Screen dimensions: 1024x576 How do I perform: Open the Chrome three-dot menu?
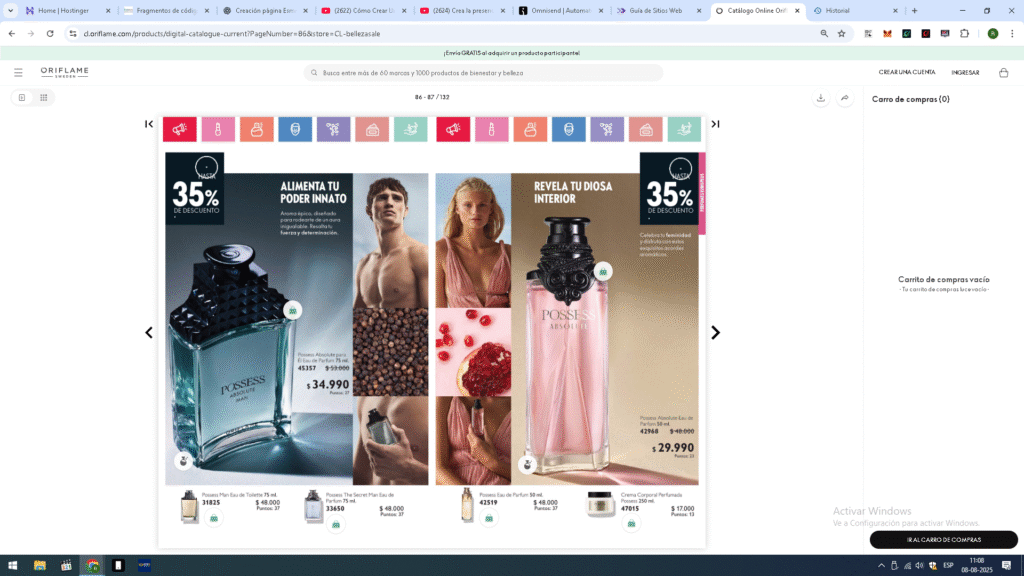[1012, 33]
